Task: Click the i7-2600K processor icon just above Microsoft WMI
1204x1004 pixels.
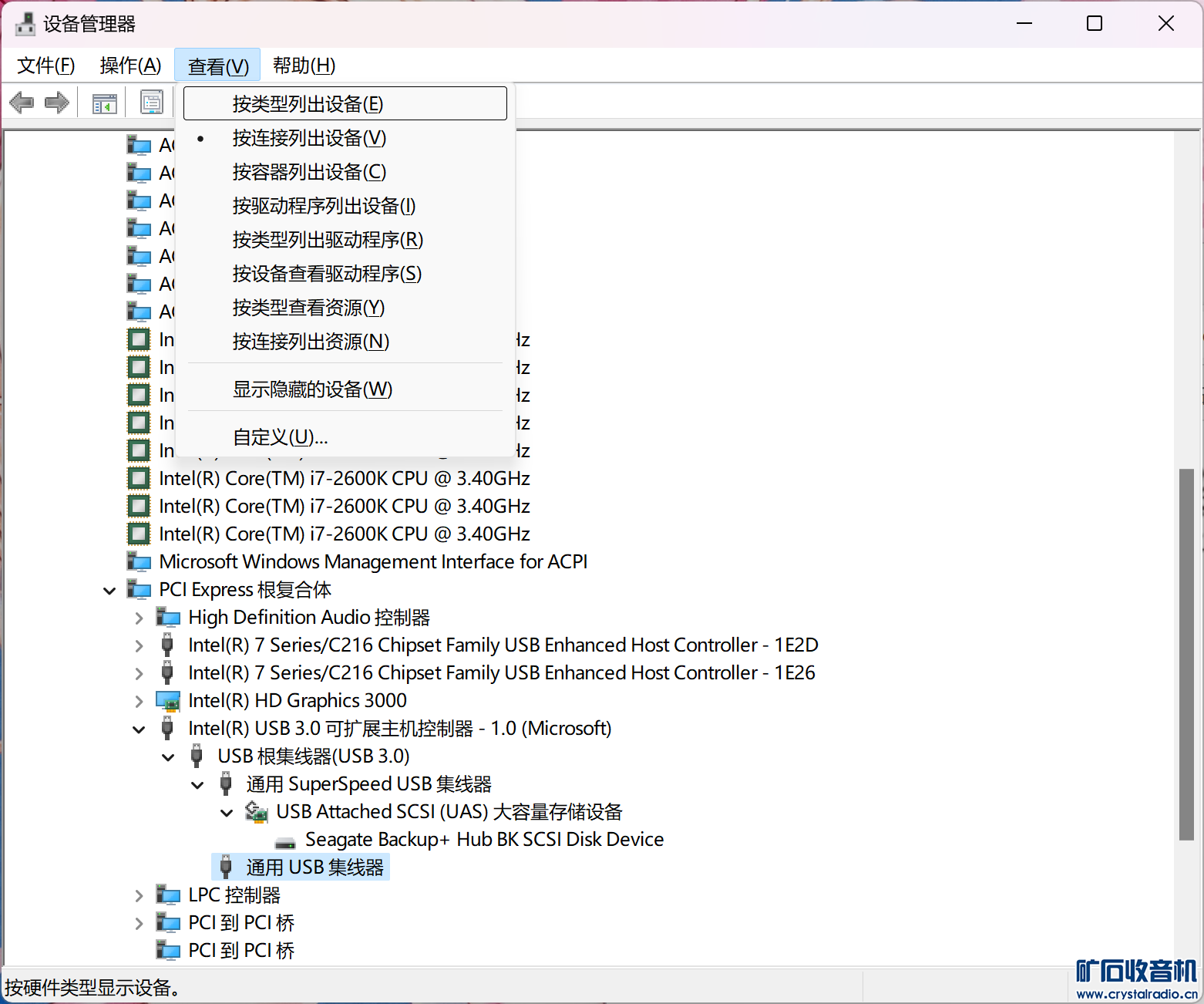Action: click(x=139, y=534)
